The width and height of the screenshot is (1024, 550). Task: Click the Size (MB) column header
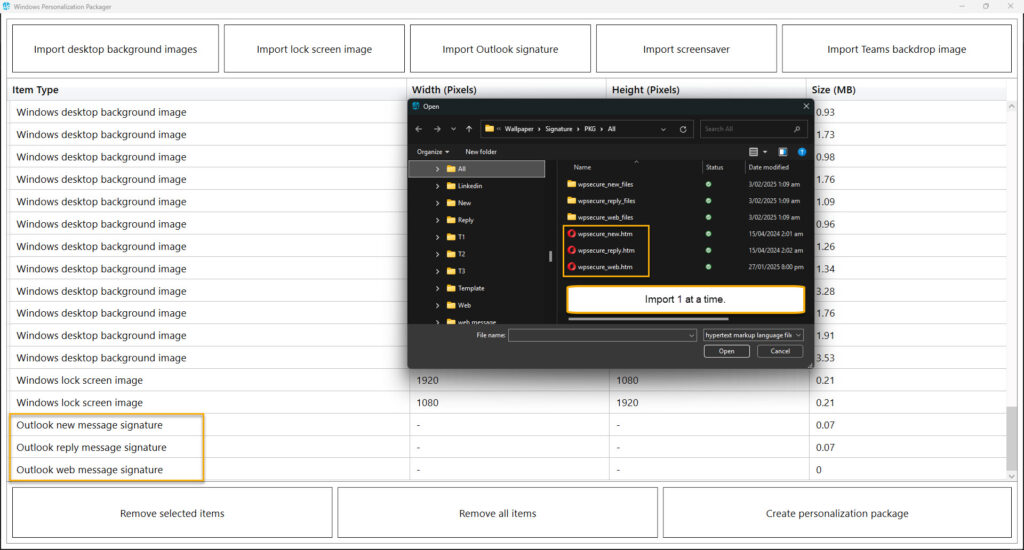tap(906, 90)
